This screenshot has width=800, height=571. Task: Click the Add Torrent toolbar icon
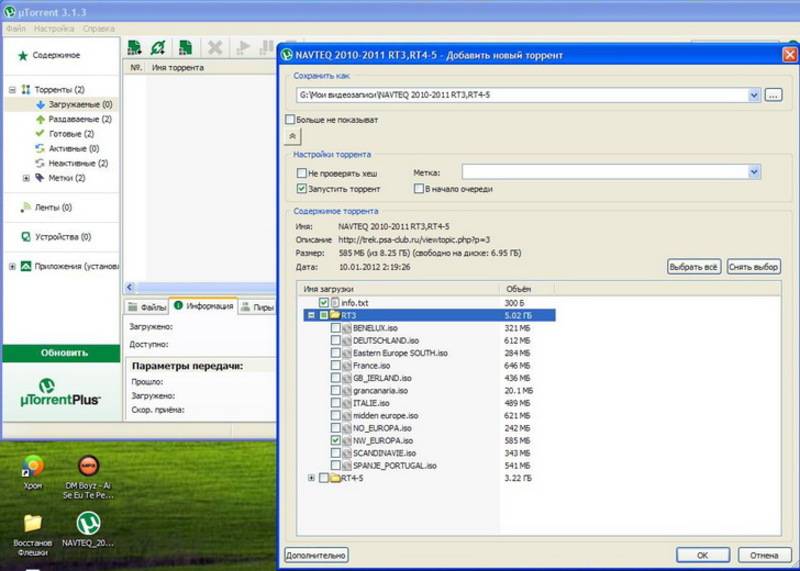(135, 47)
